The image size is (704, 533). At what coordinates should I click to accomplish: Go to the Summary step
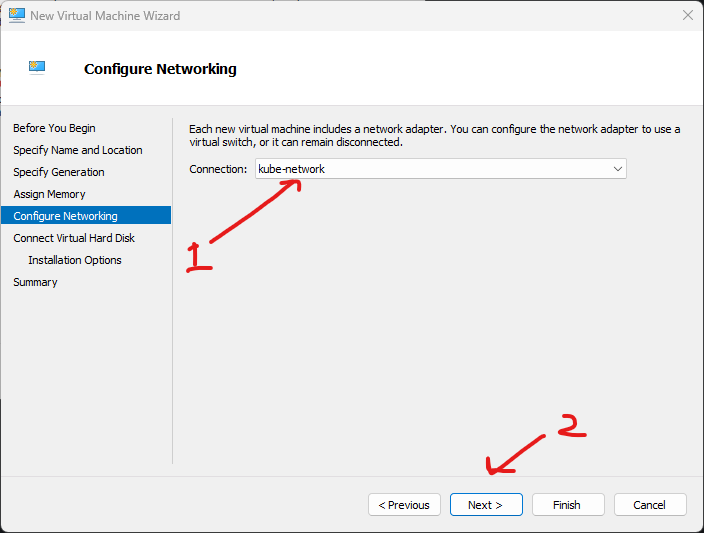point(35,282)
